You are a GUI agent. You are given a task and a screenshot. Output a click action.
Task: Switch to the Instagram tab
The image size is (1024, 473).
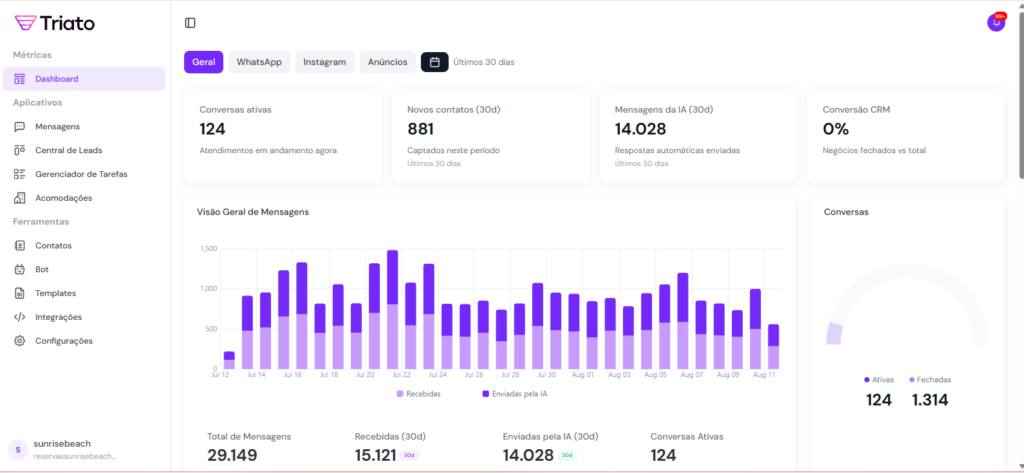click(325, 62)
